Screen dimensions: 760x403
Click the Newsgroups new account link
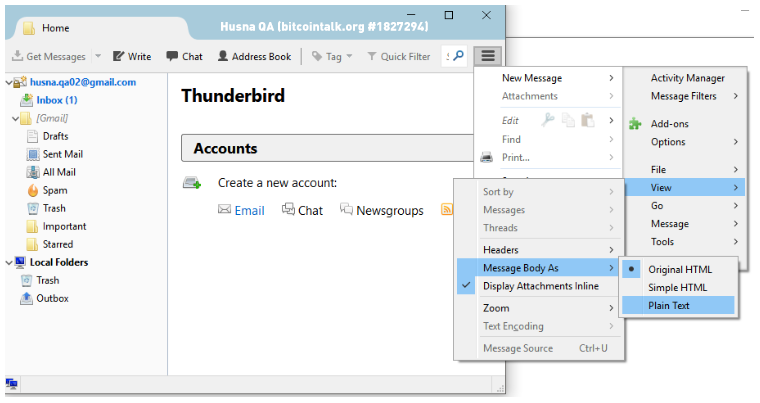(x=390, y=210)
